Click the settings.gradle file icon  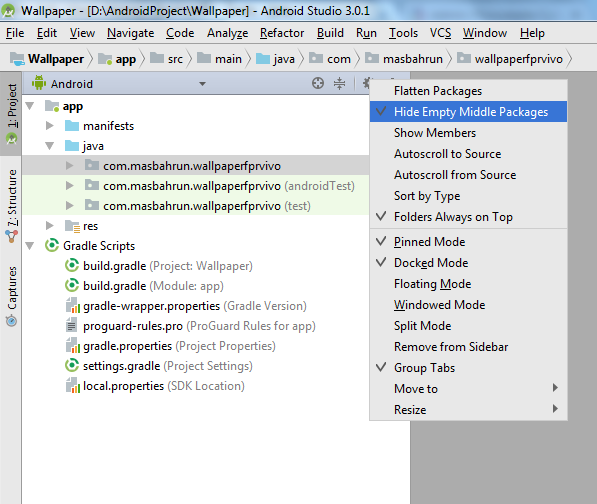(x=72, y=365)
